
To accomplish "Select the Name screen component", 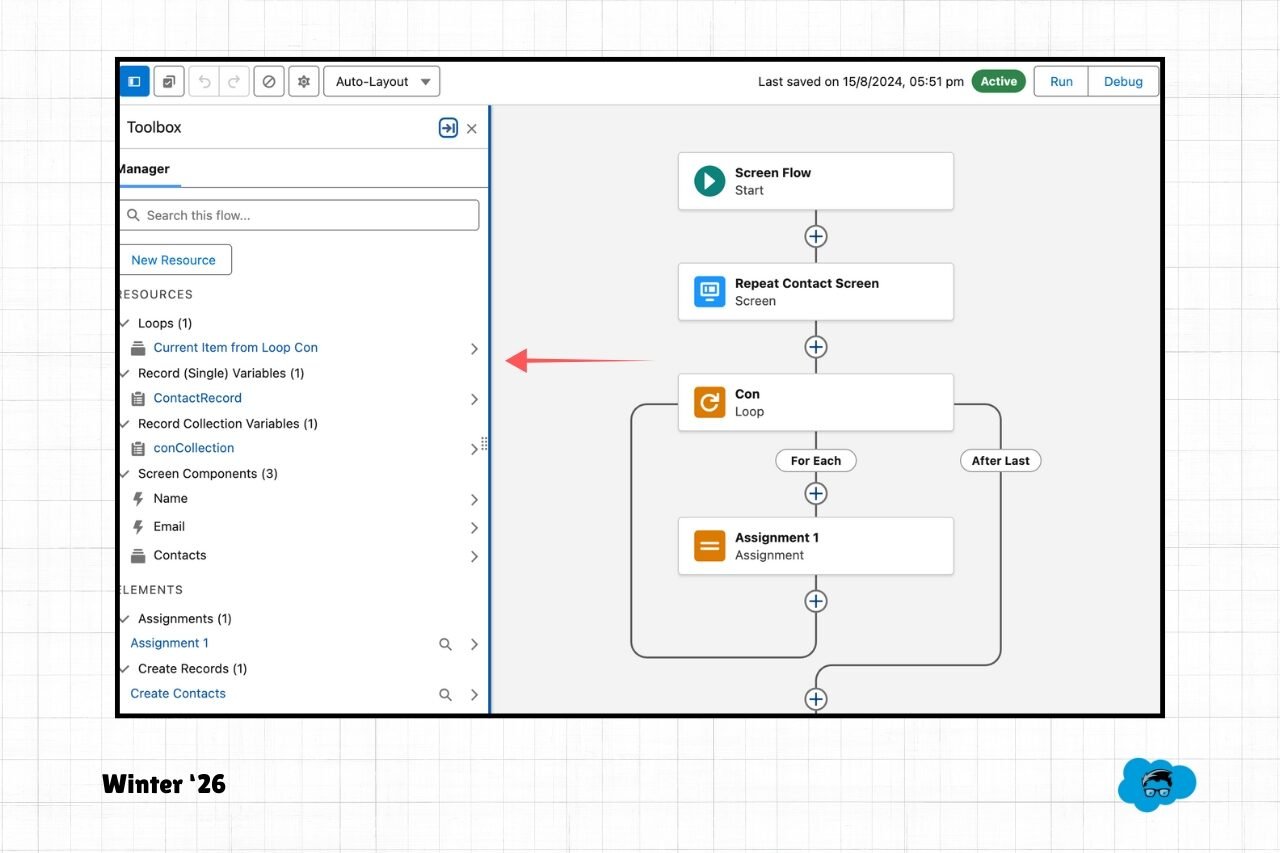I will point(171,498).
